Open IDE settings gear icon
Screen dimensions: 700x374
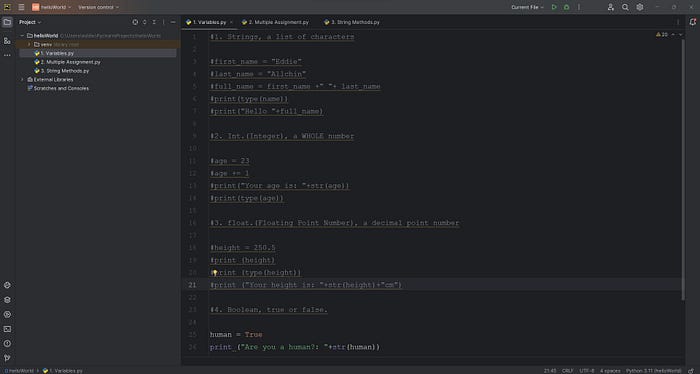640,7
